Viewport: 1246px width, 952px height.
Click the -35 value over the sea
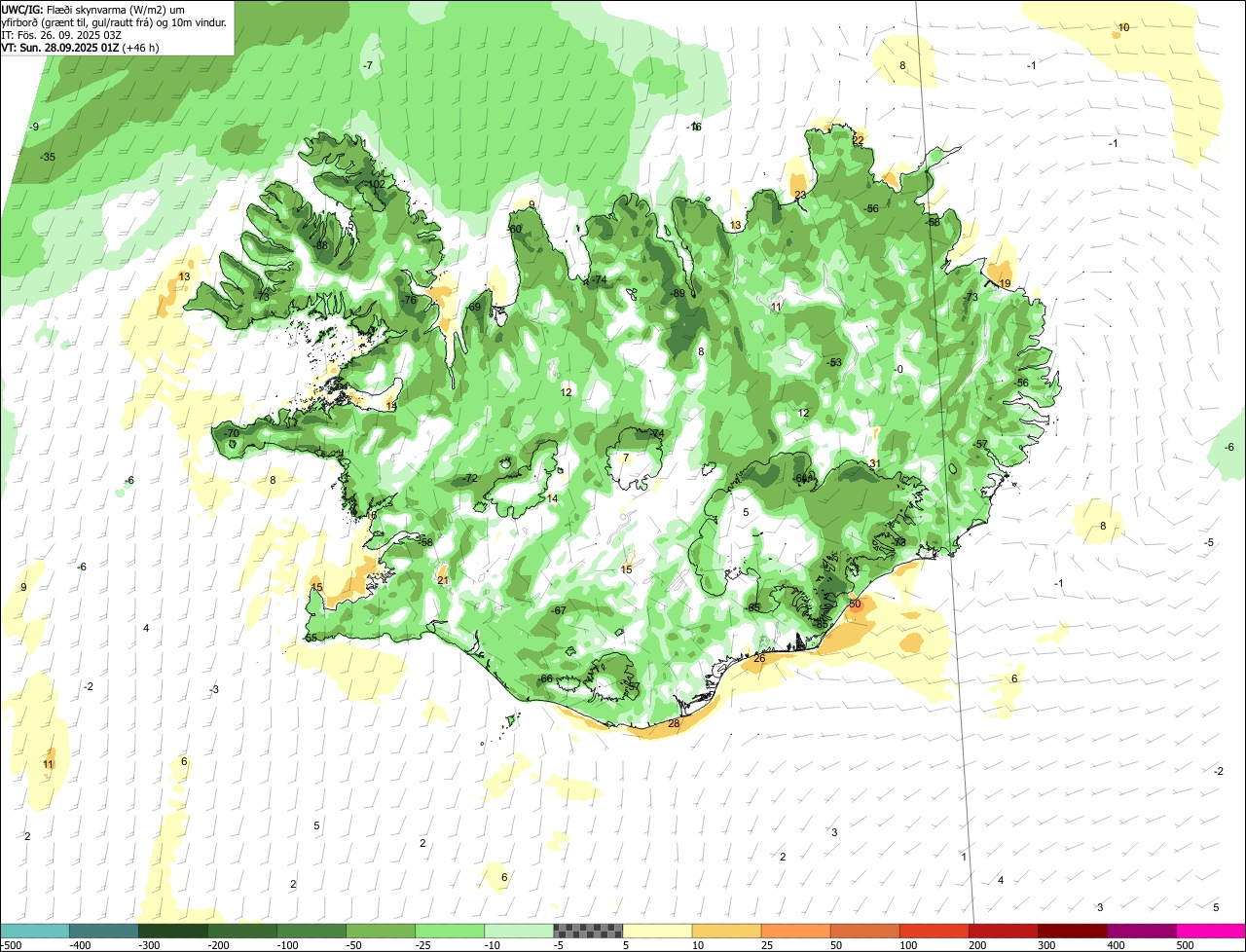click(48, 157)
